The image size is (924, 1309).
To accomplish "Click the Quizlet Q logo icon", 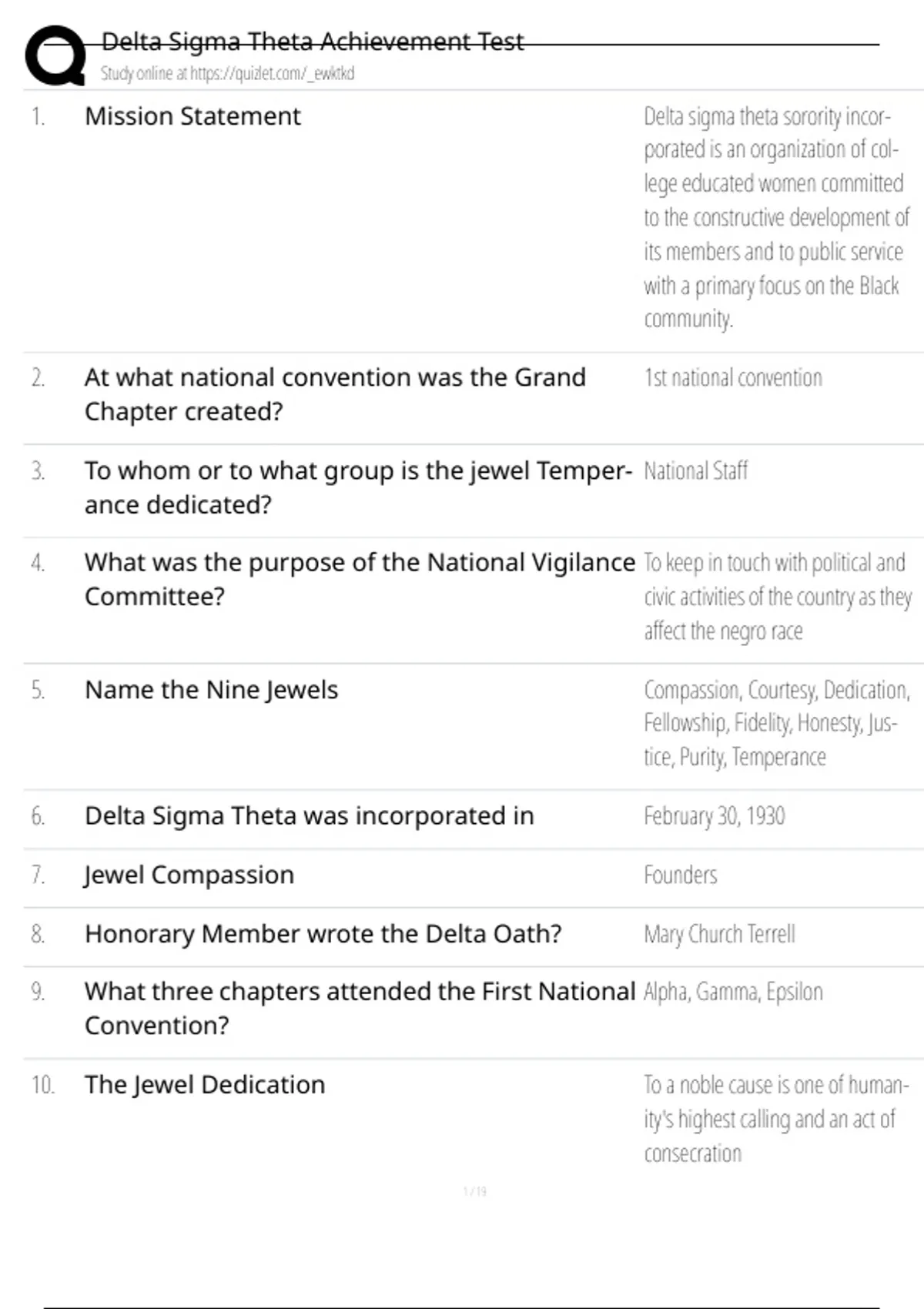I will (55, 55).
